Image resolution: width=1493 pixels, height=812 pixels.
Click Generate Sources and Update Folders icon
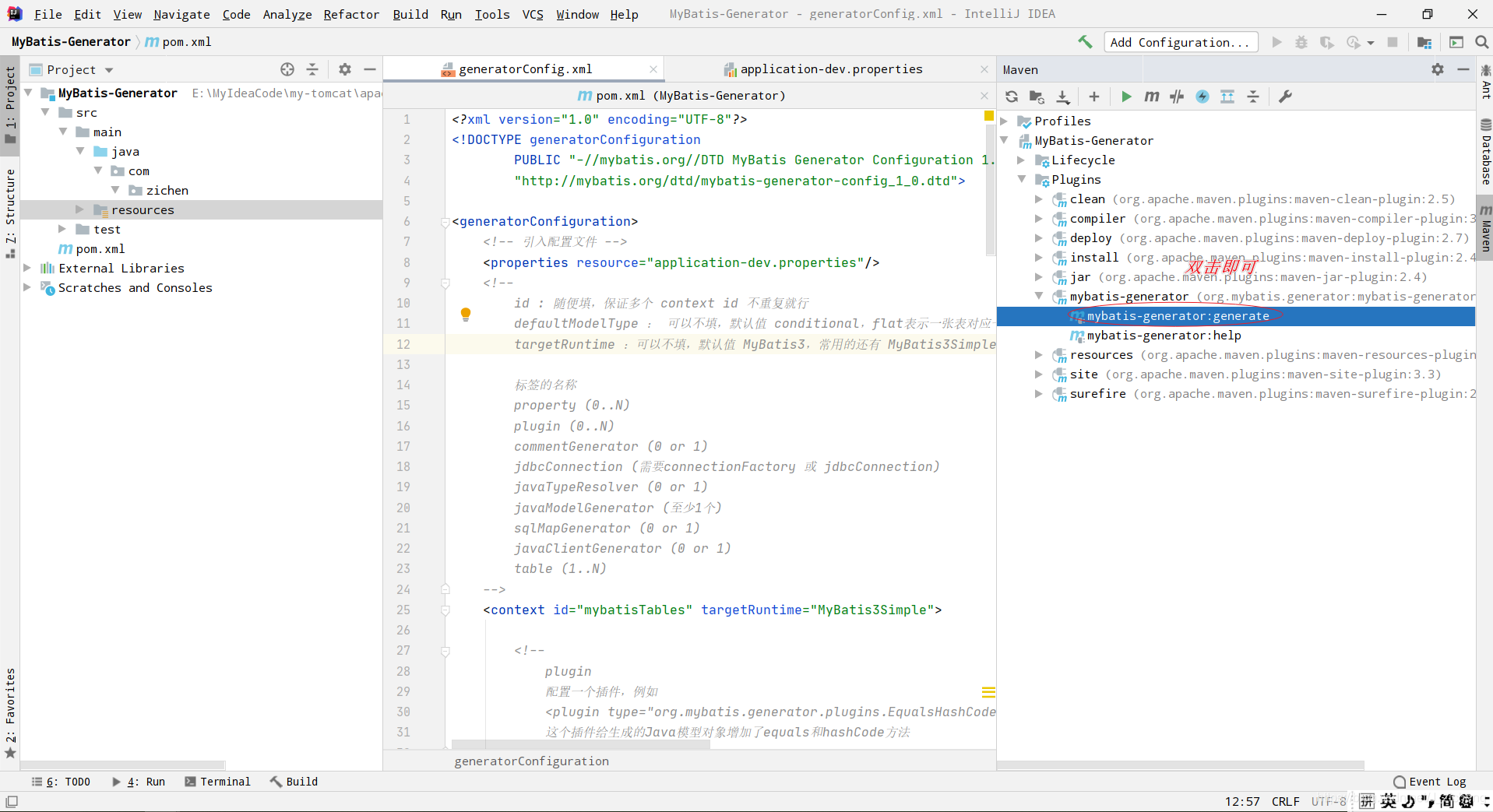click(1037, 97)
